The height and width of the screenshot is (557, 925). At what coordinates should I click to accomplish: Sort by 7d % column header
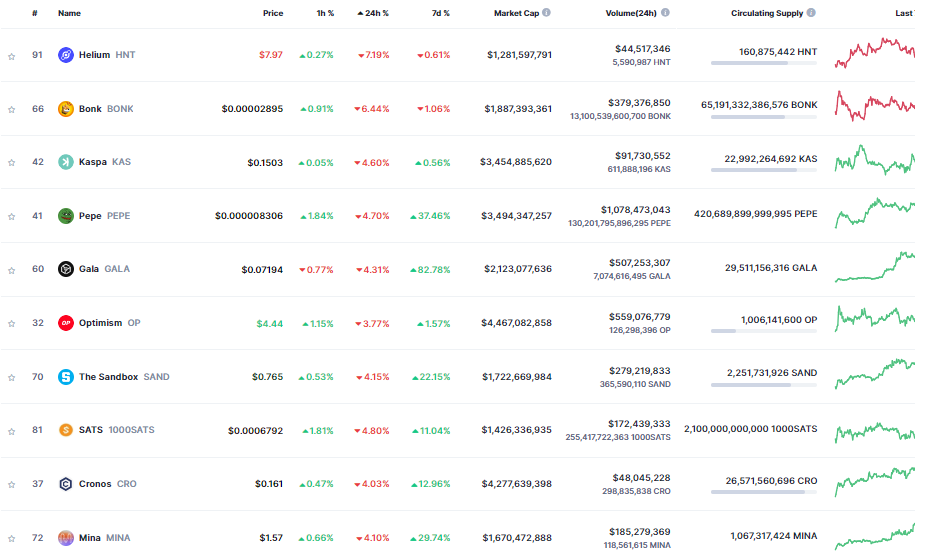tap(441, 13)
